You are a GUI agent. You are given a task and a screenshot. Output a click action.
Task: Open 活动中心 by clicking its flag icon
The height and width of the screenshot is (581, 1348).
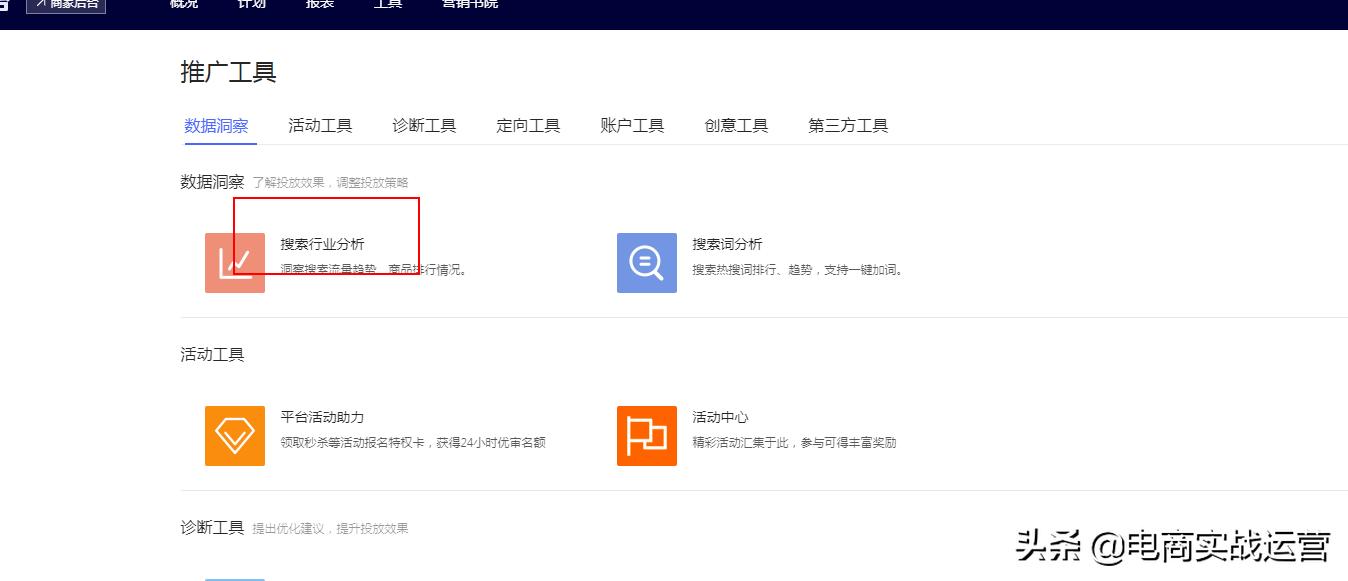pos(645,438)
